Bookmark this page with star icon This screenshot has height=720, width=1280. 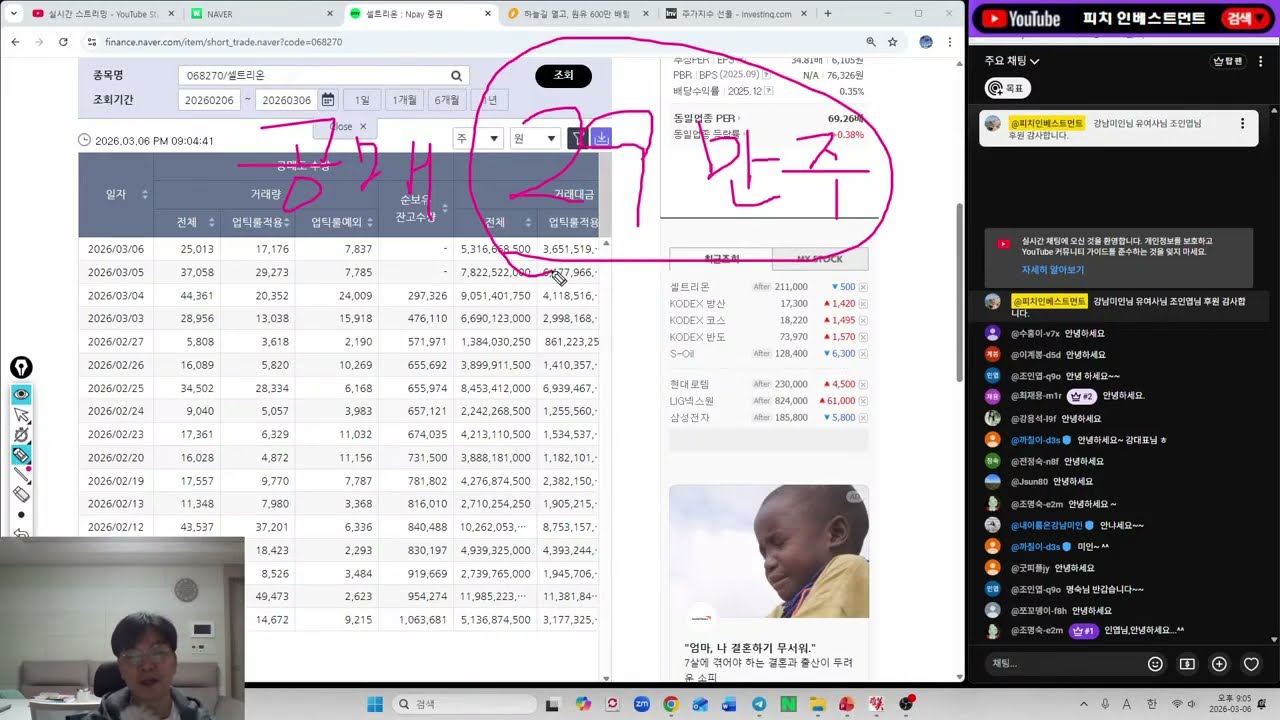pos(893,42)
